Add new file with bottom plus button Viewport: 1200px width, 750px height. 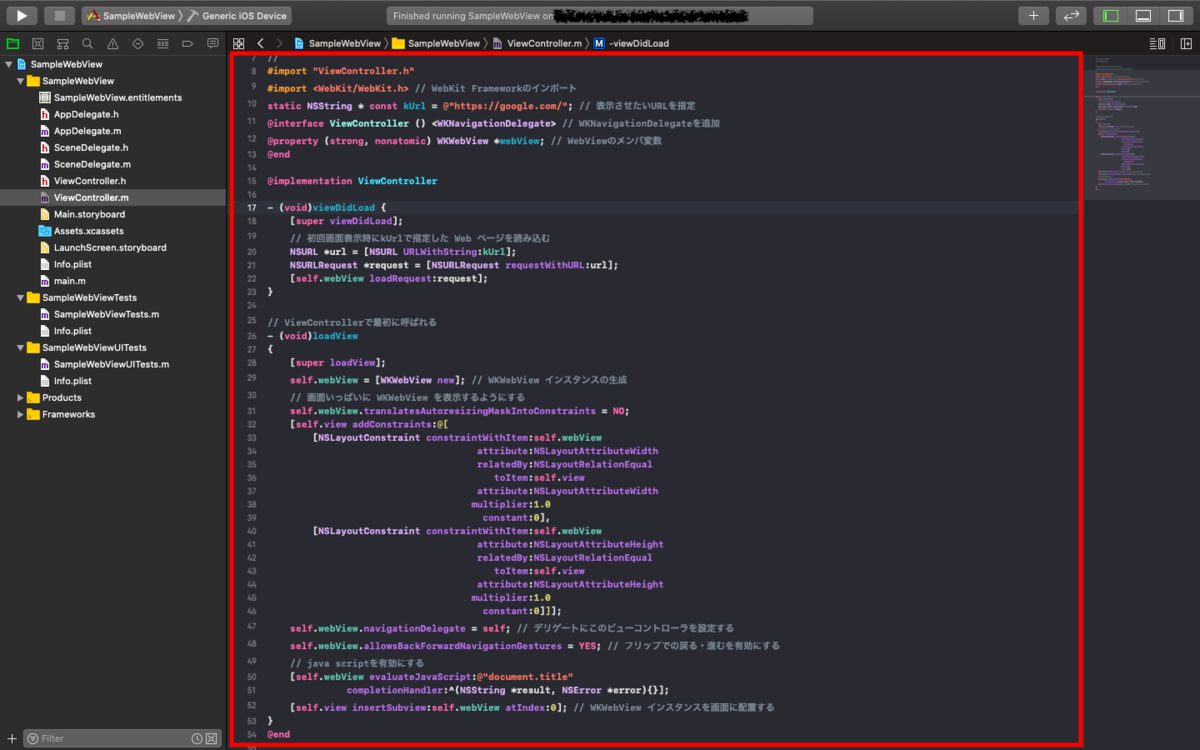pyautogui.click(x=12, y=738)
